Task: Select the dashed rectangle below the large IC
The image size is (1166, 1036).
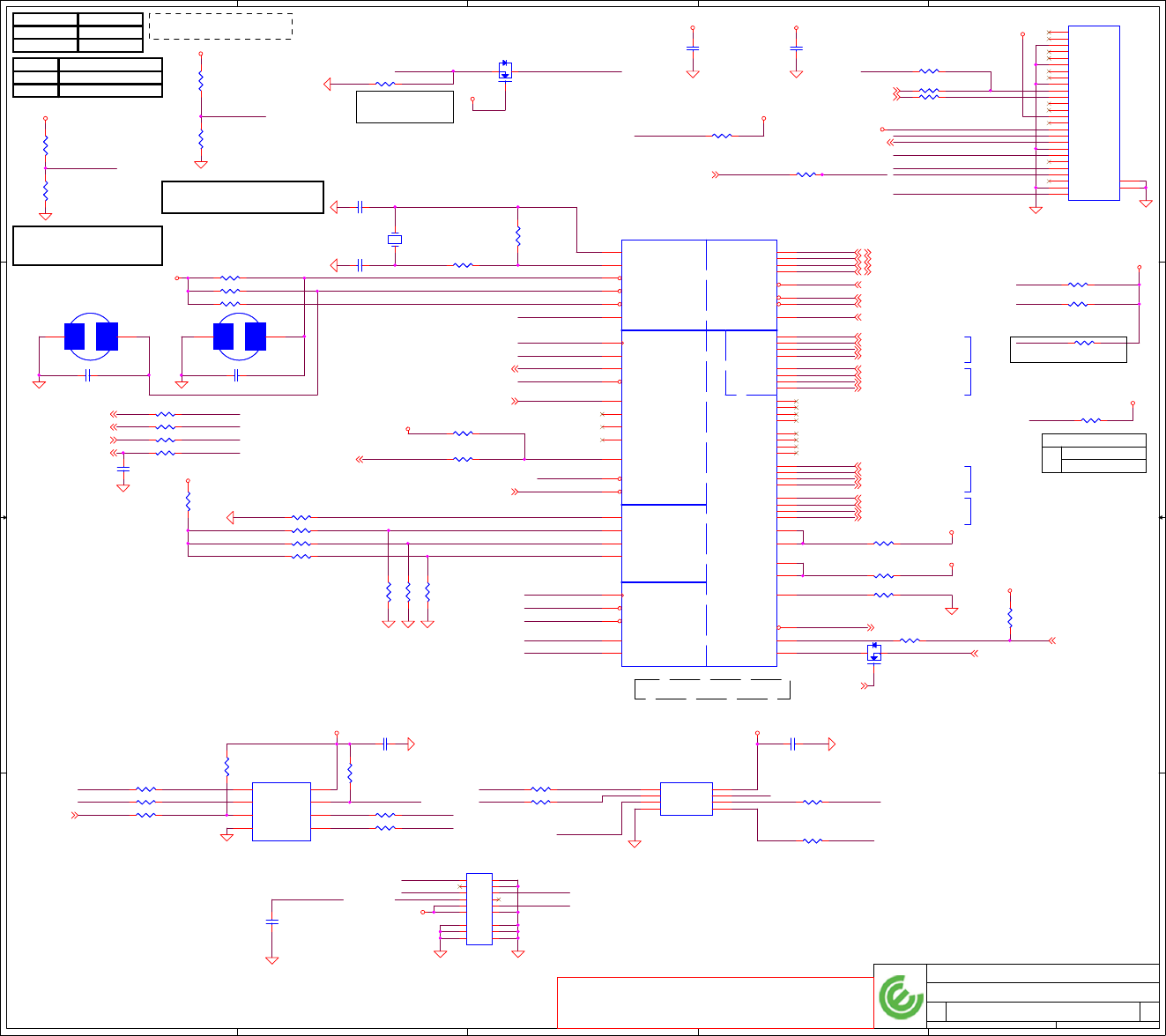Action: click(x=712, y=690)
